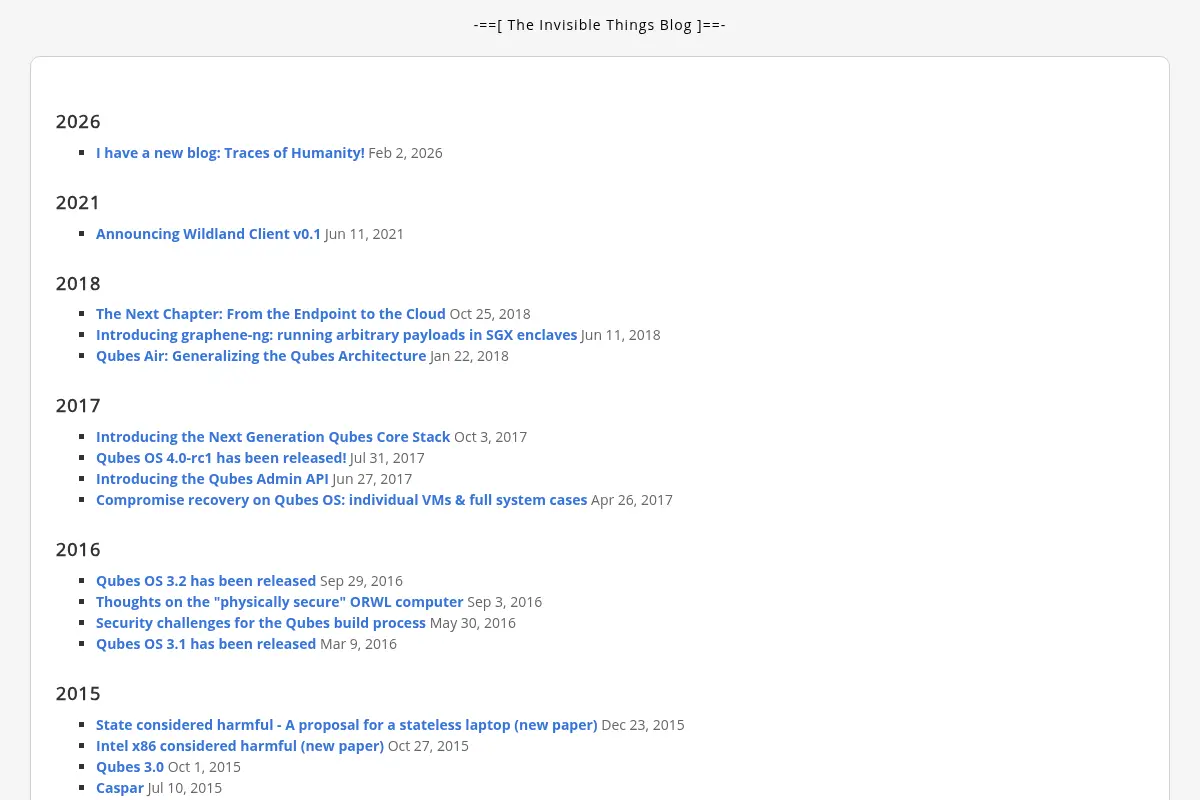The image size is (1200, 800).
Task: Open Qubes OS 3.2 has been released
Action: 206,581
